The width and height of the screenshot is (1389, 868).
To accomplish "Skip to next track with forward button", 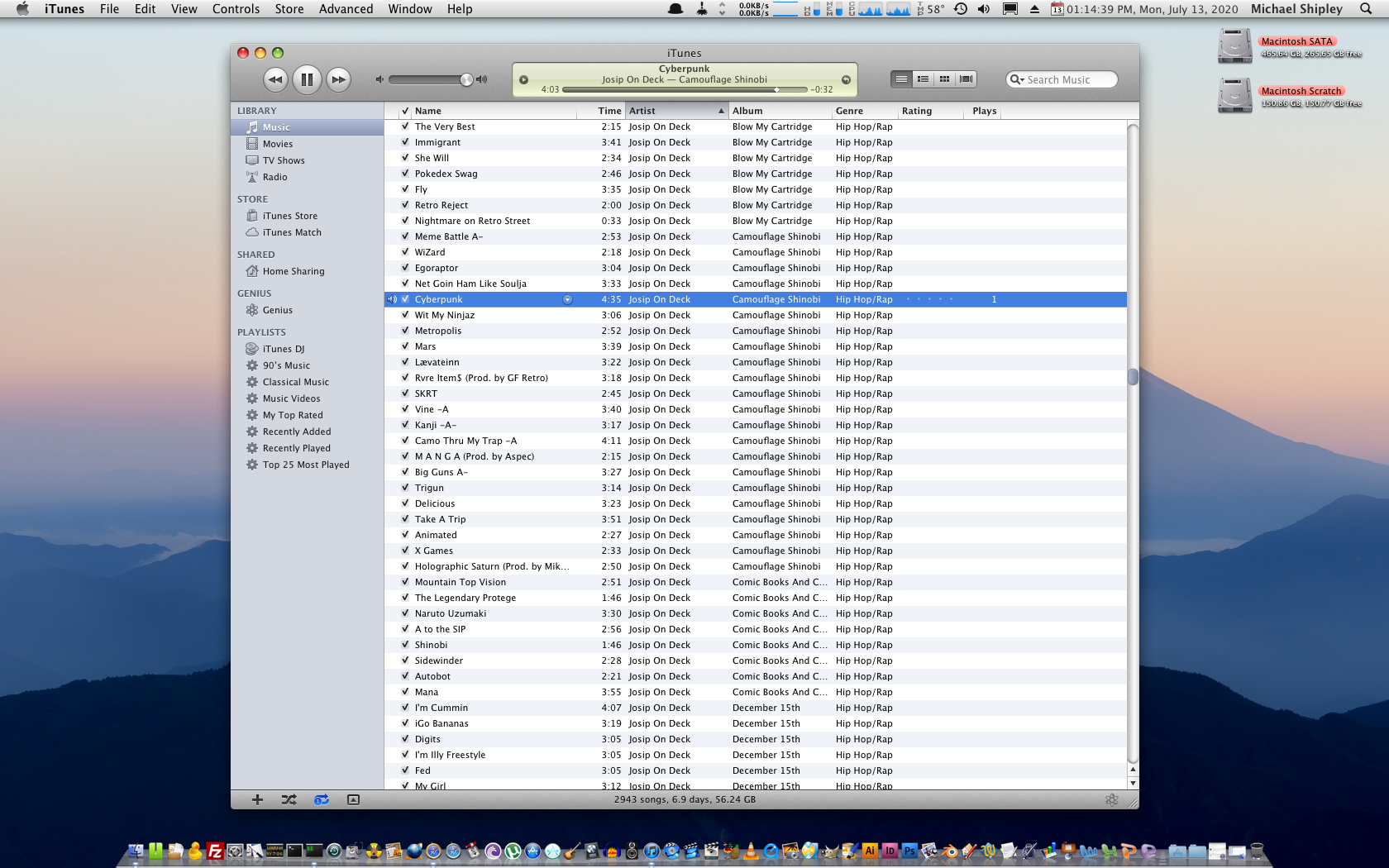I will (338, 79).
